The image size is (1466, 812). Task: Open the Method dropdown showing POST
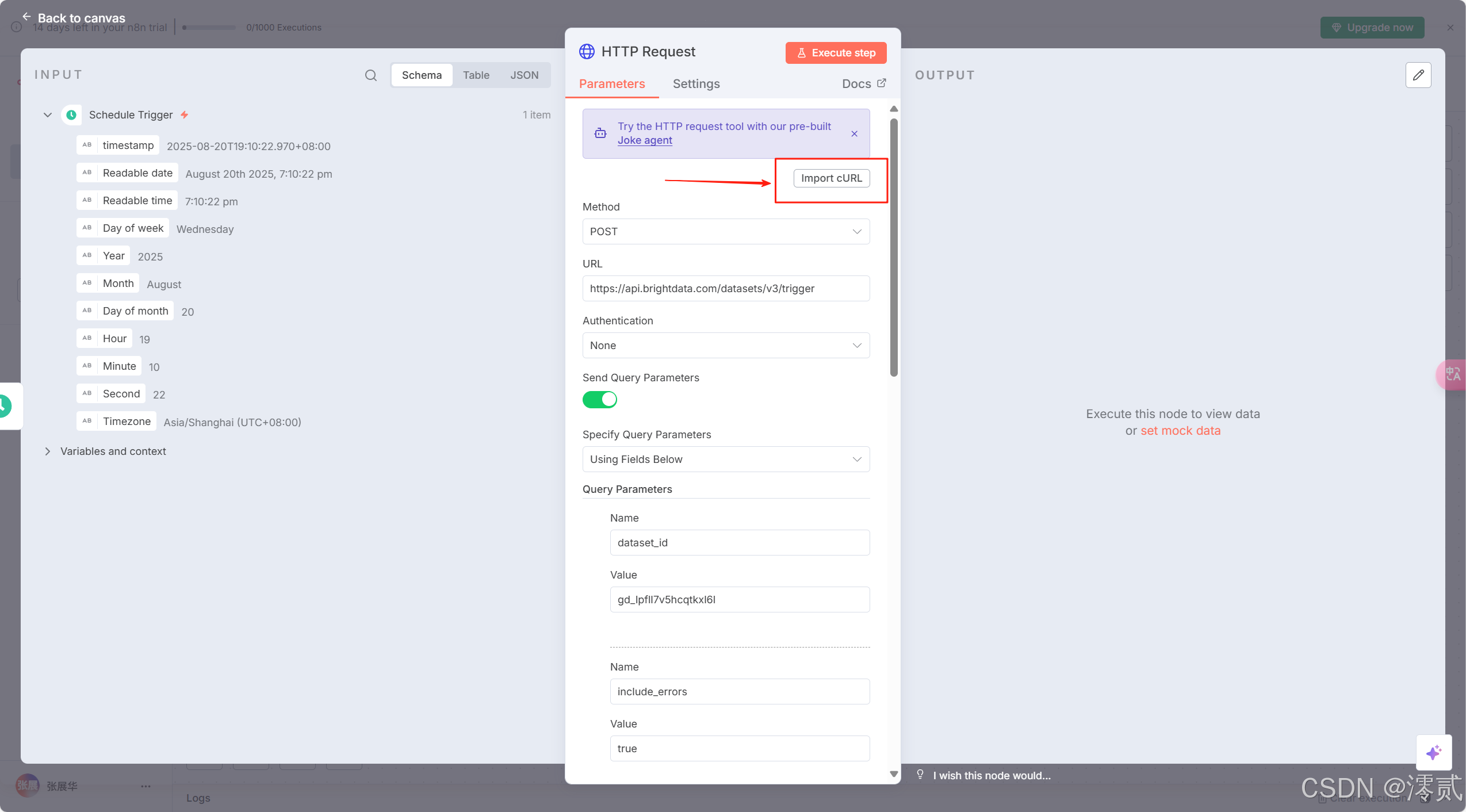click(x=726, y=232)
